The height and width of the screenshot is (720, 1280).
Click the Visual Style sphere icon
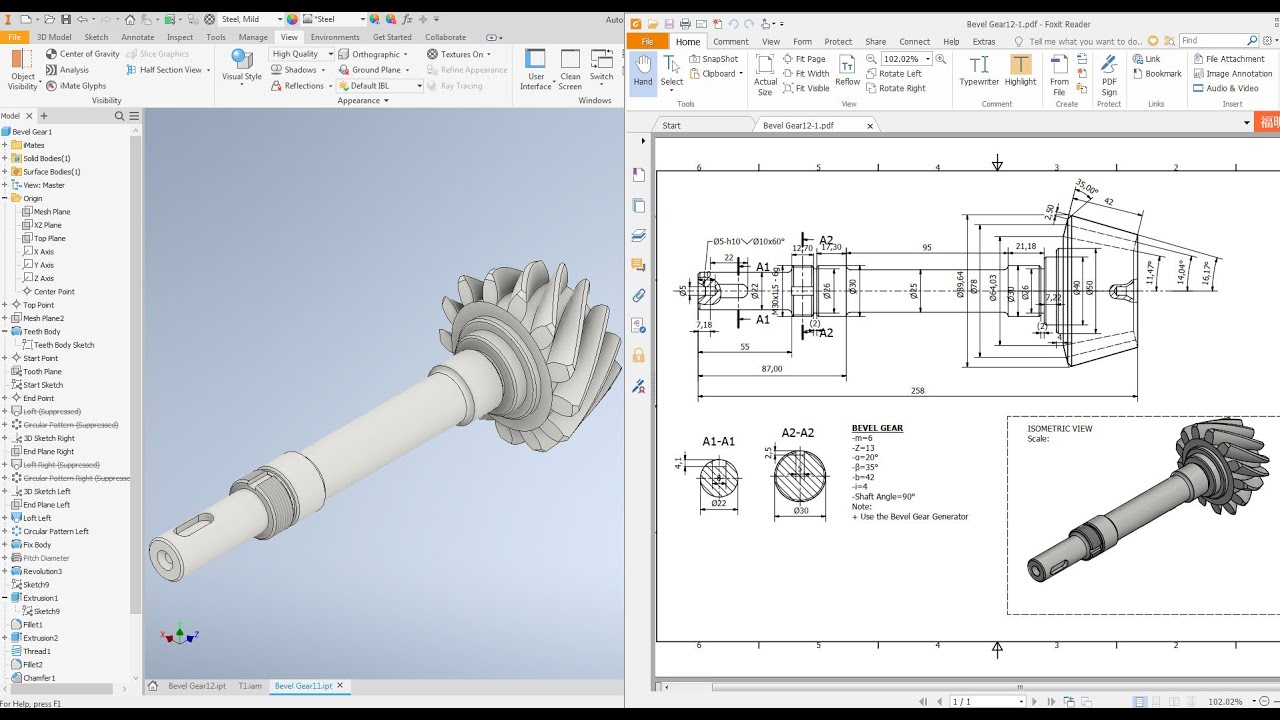[x=241, y=59]
